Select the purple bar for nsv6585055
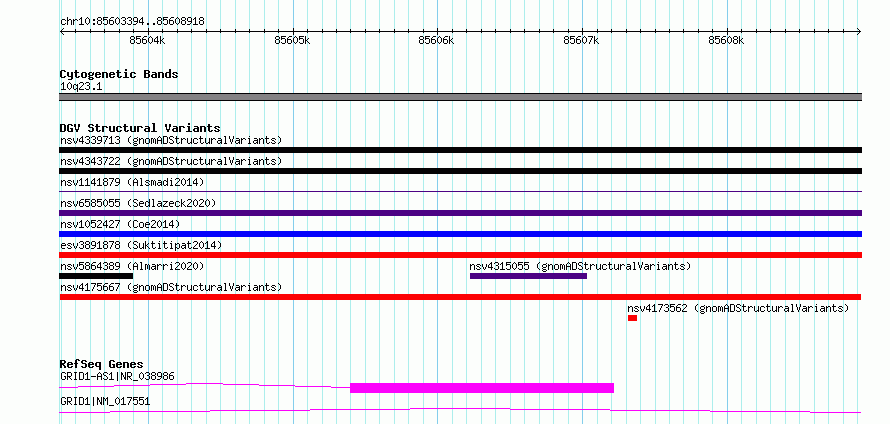Viewport: 890px width, 424px height. 460,213
